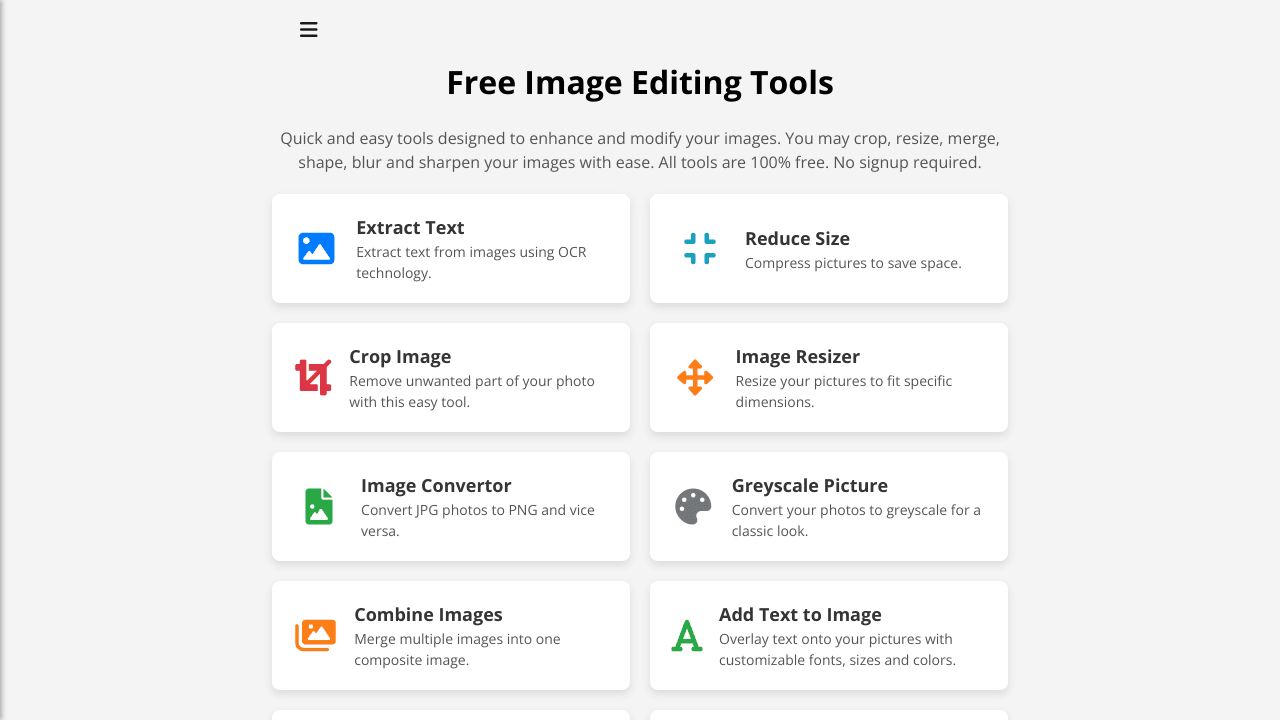The image size is (1280, 720).
Task: Select the green Add Text letter icon
Action: [687, 635]
